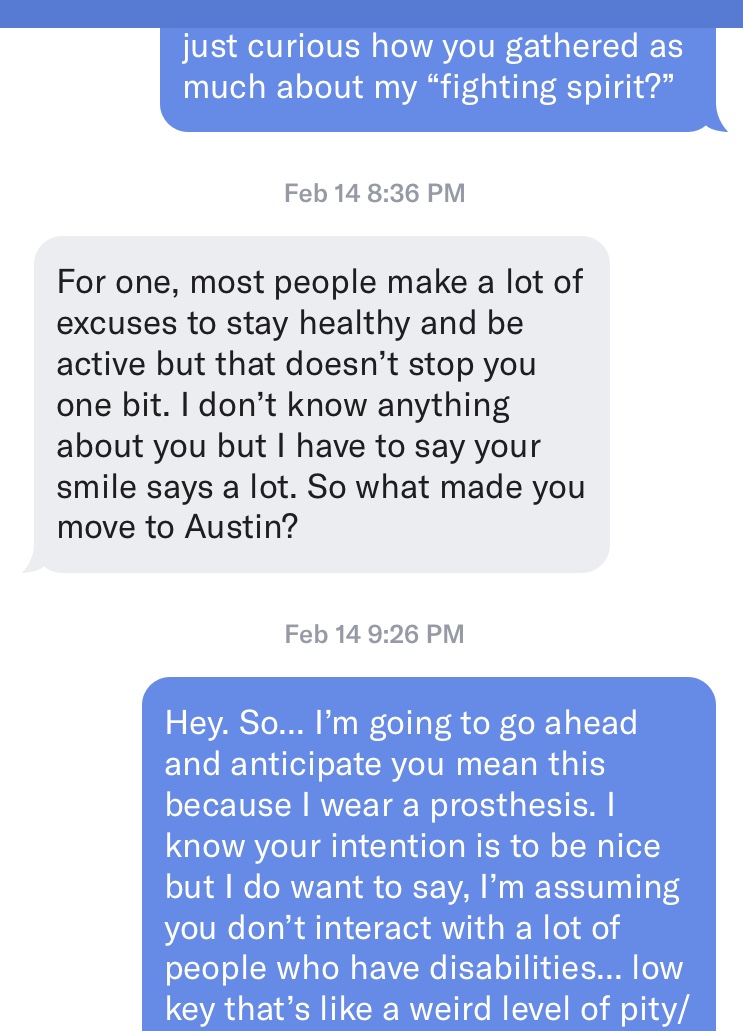Viewport: 743px width, 1031px height.
Task: Tap the line "active but that doesn't stop you"
Action: (x=296, y=364)
